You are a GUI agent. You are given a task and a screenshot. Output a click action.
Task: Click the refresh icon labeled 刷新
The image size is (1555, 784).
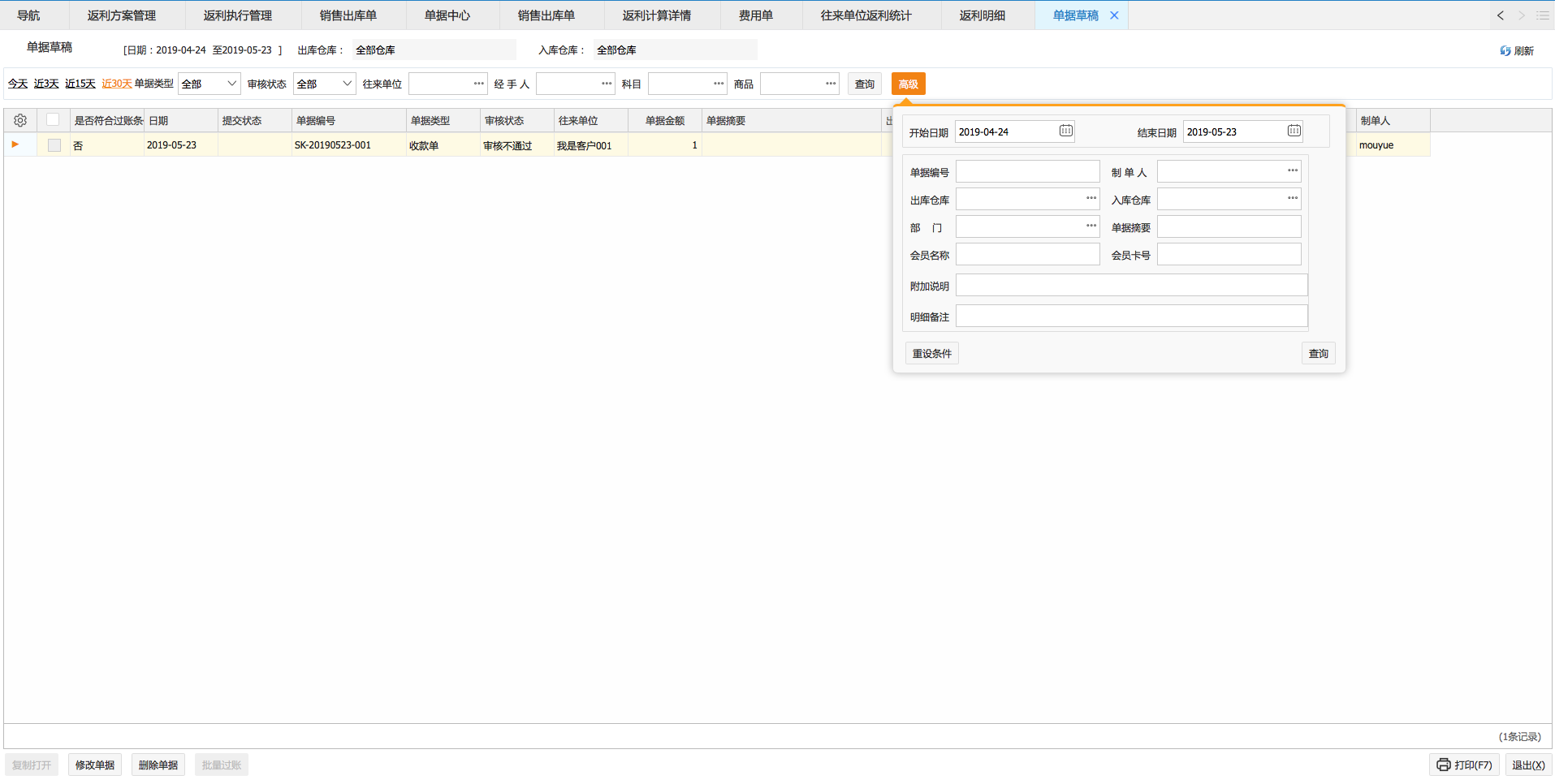(x=1505, y=51)
